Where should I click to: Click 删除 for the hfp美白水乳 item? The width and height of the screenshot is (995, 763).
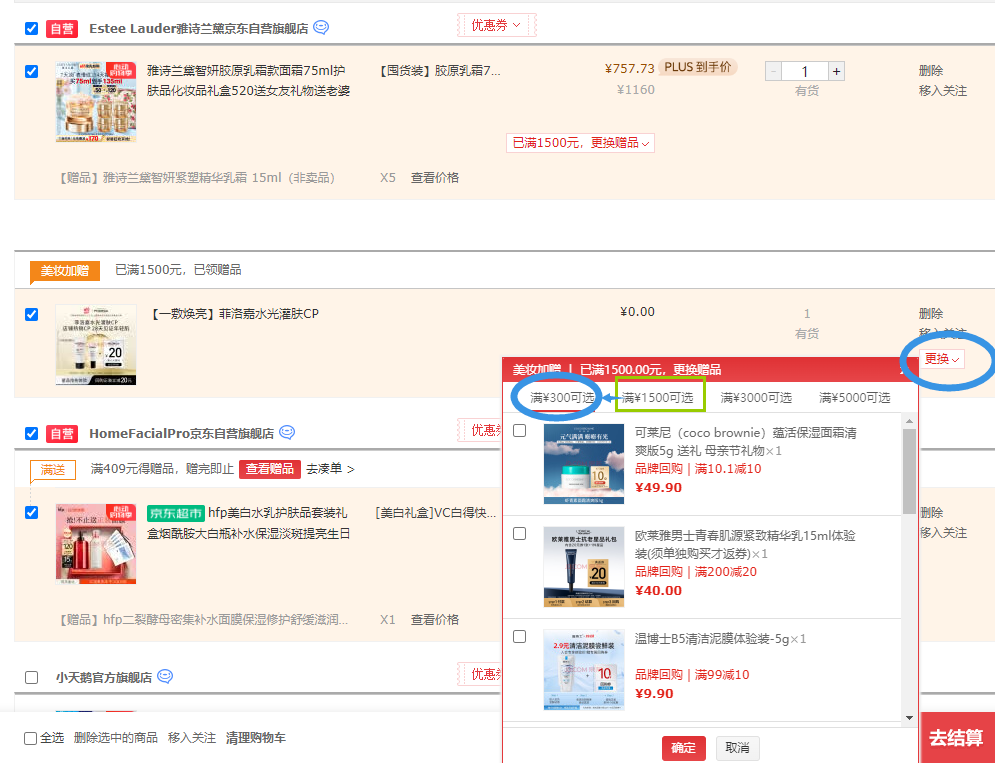point(932,512)
